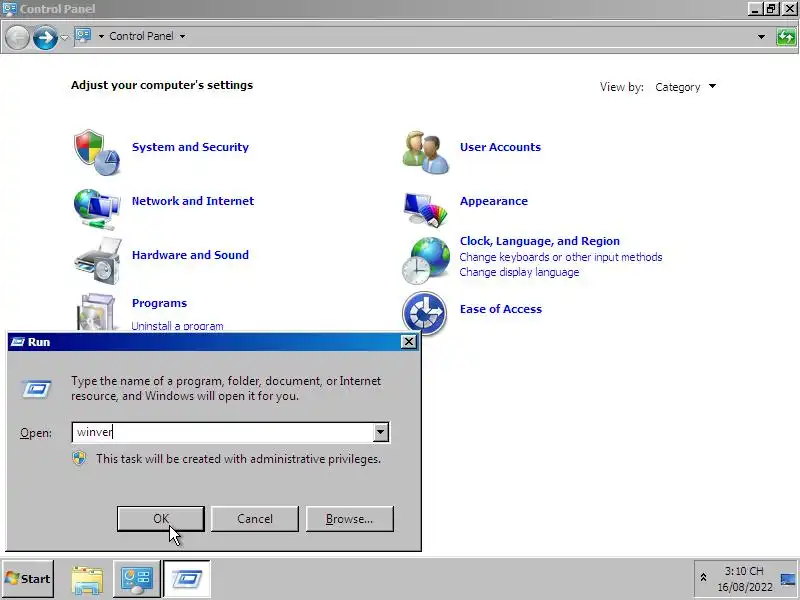This screenshot has width=800, height=600.
Task: Open the Network and Internet link
Action: 193,201
